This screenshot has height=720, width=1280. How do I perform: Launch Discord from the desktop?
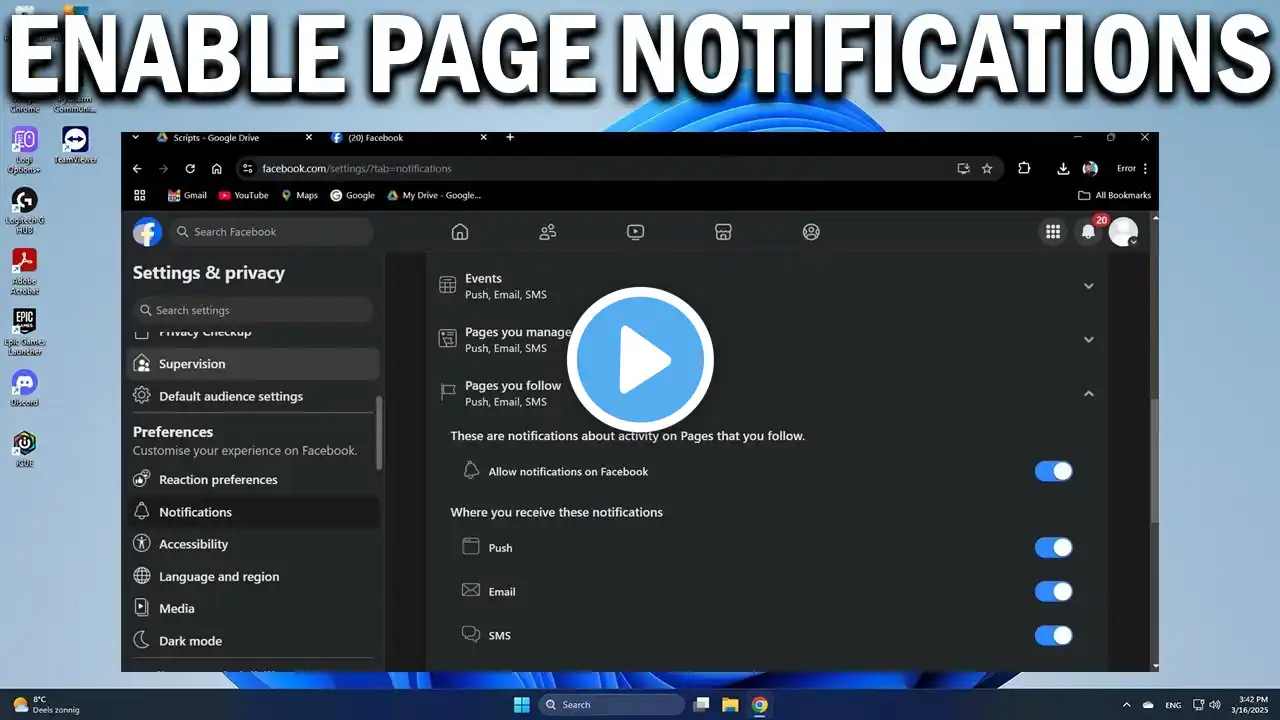coord(24,389)
